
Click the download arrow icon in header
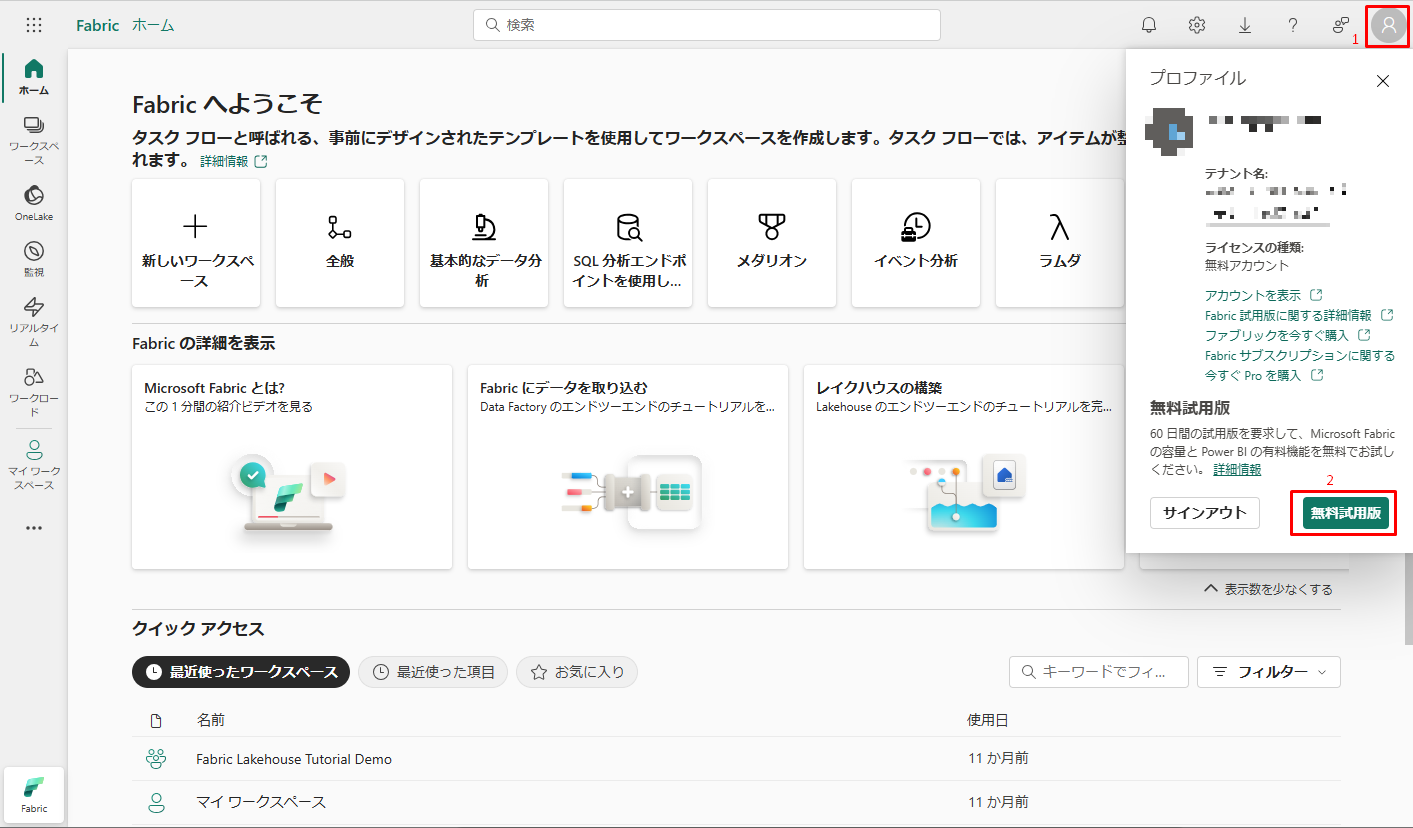1245,25
